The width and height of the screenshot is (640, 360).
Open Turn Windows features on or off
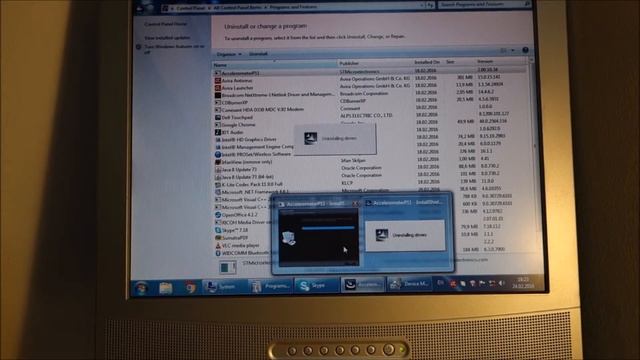pos(174,49)
